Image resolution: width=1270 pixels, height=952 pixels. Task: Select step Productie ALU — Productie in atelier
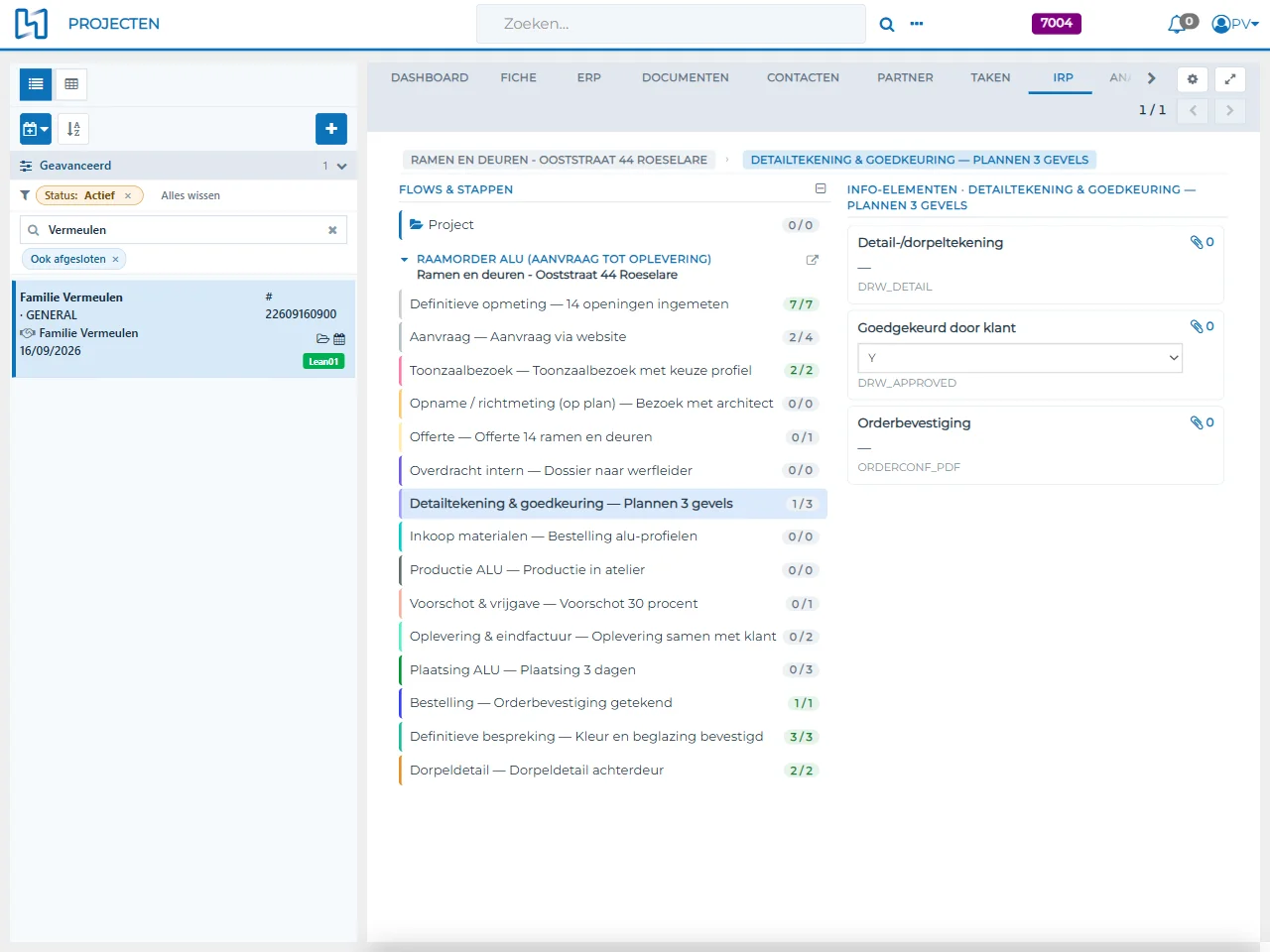[613, 570]
